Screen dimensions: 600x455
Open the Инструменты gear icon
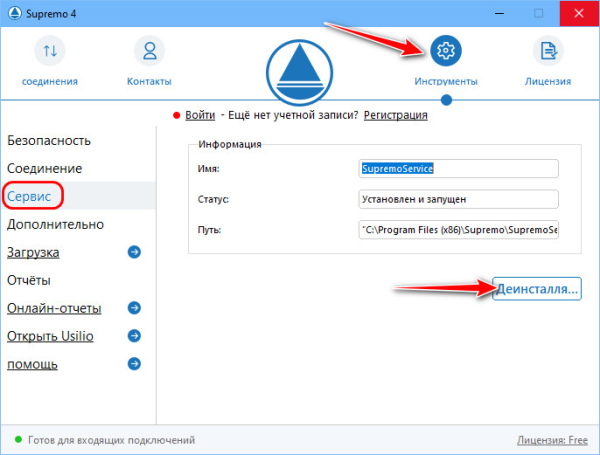pos(446,51)
